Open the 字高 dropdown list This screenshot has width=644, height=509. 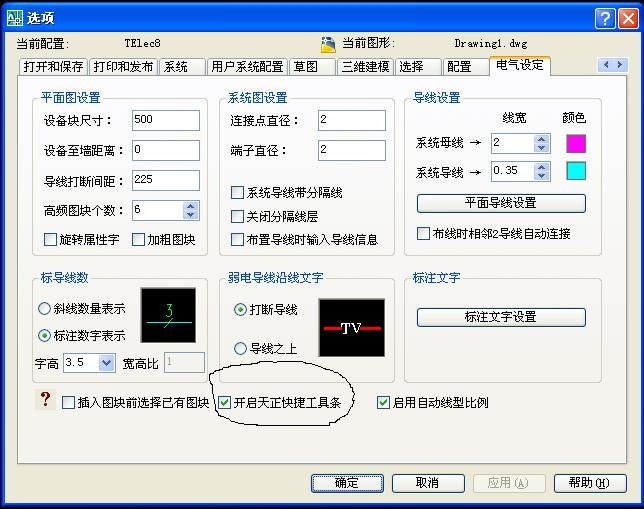click(106, 363)
